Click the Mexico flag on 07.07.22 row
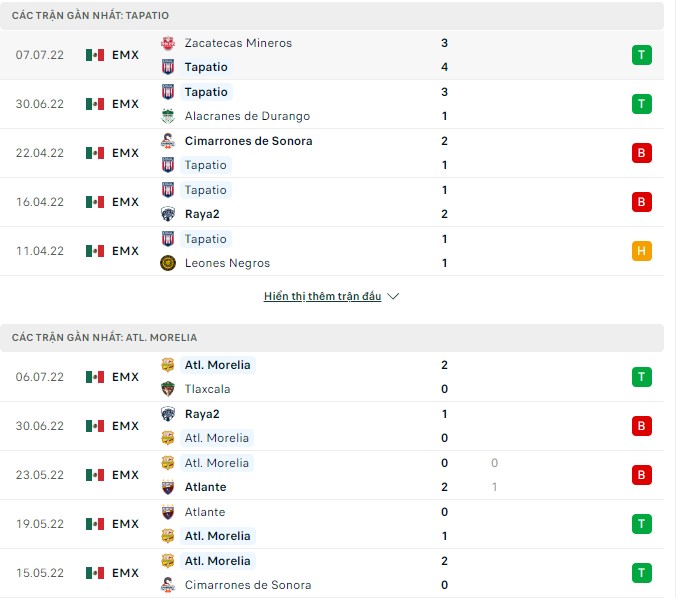Image resolution: width=676 pixels, height=598 pixels. click(95, 55)
